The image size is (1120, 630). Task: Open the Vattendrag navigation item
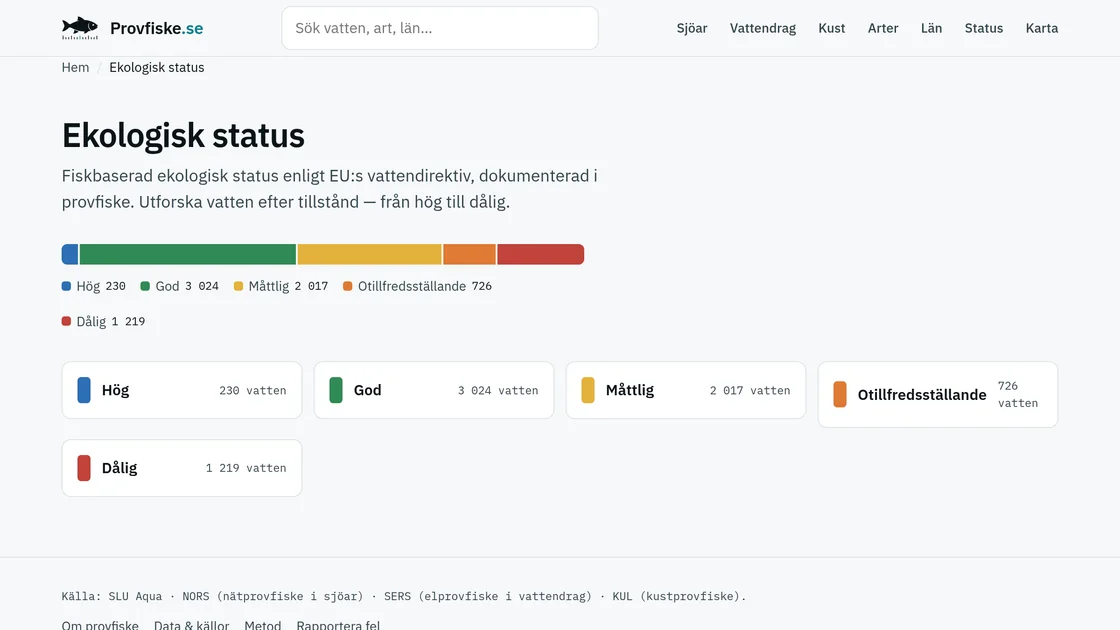(763, 28)
